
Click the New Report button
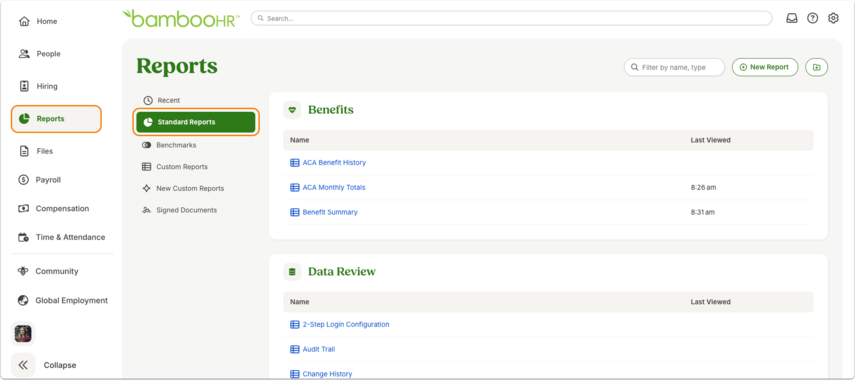pos(765,67)
